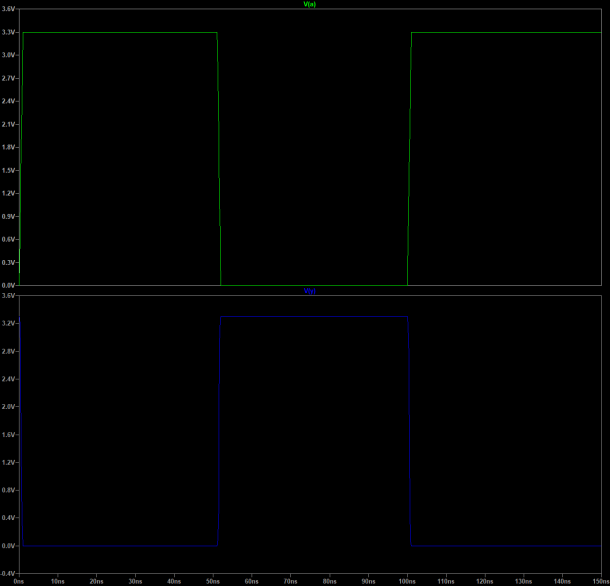Click the green trace falling edge near 50ns
The height and width of the screenshot is (586, 610).
point(219,160)
